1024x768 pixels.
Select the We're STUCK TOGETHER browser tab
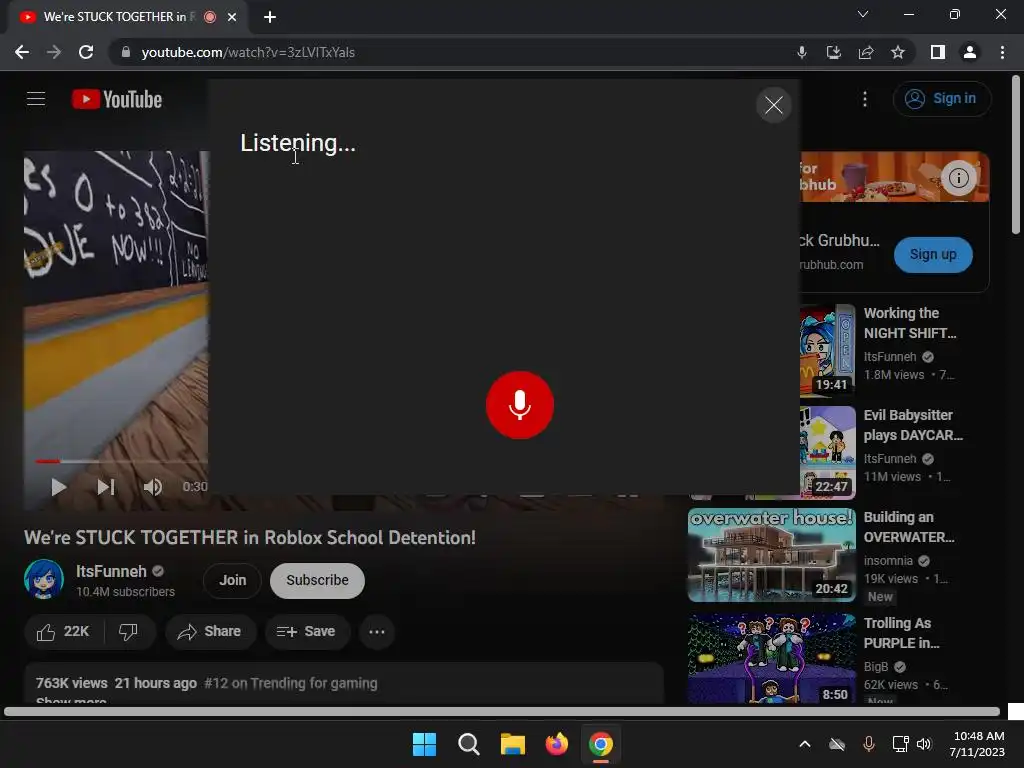128,17
